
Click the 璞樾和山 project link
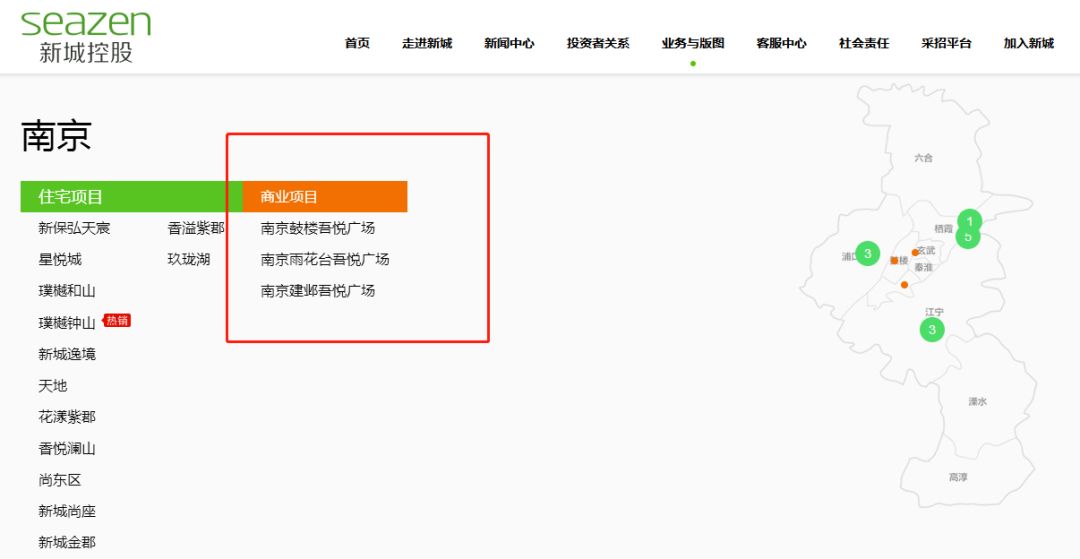(x=67, y=291)
